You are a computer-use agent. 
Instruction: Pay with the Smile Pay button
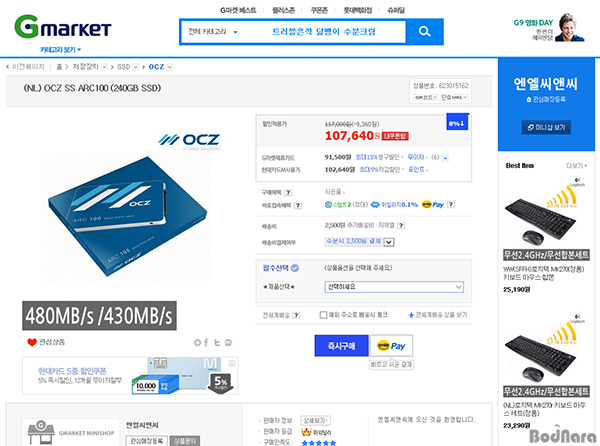coord(391,346)
